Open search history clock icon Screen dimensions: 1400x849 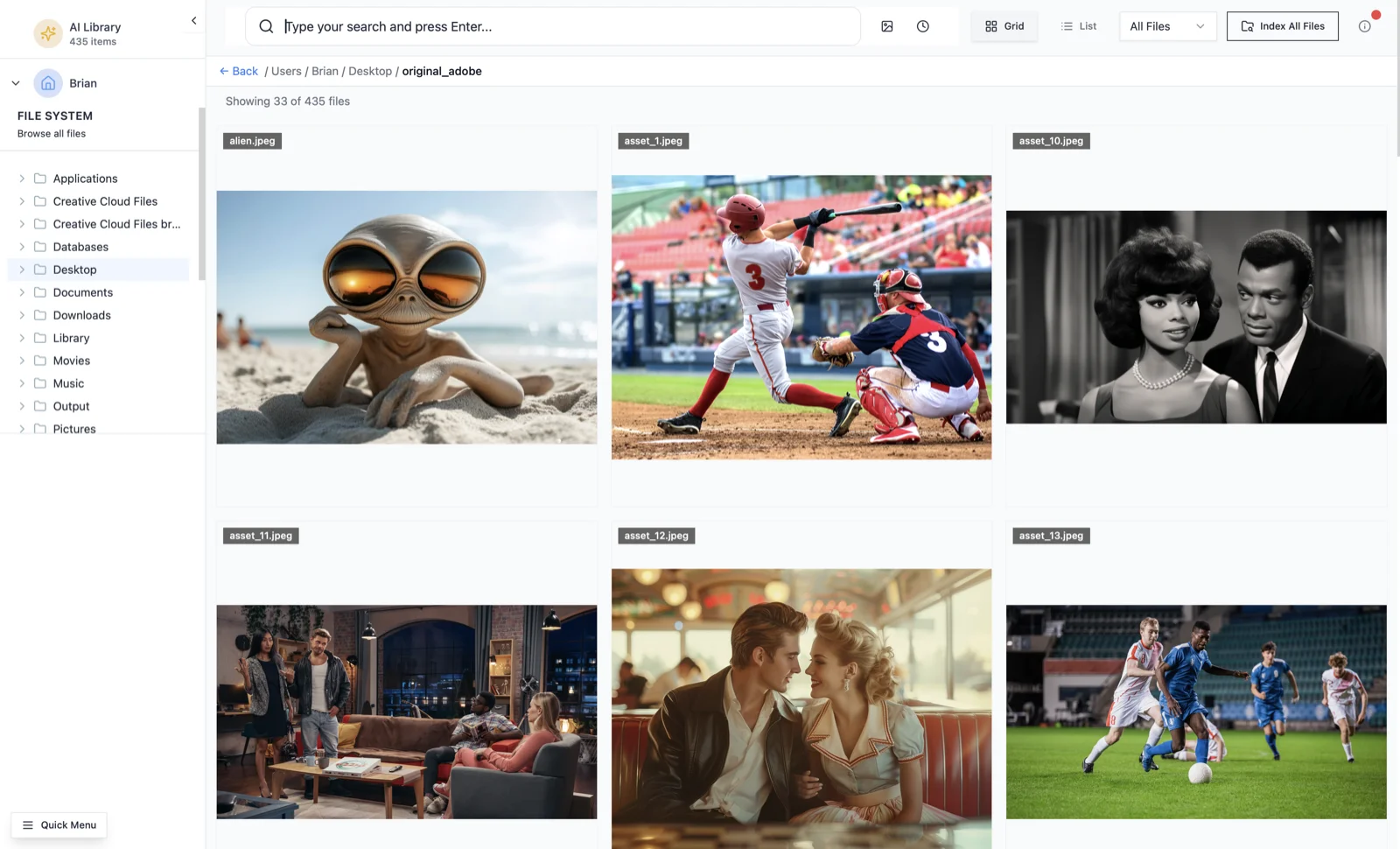922,26
